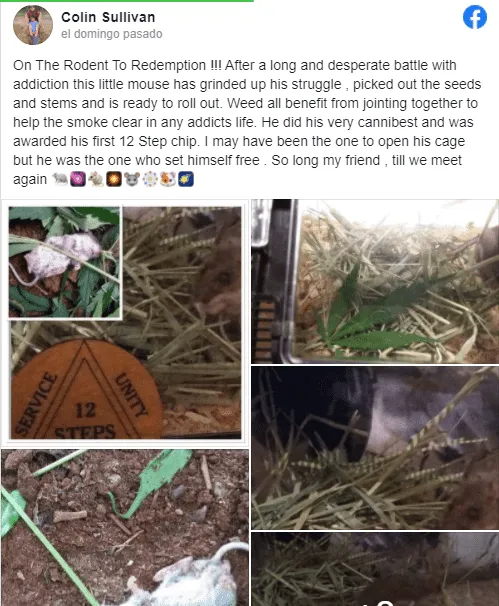The width and height of the screenshot is (499, 606).
Task: Open the dark hay close-up photo
Action: (375, 448)
